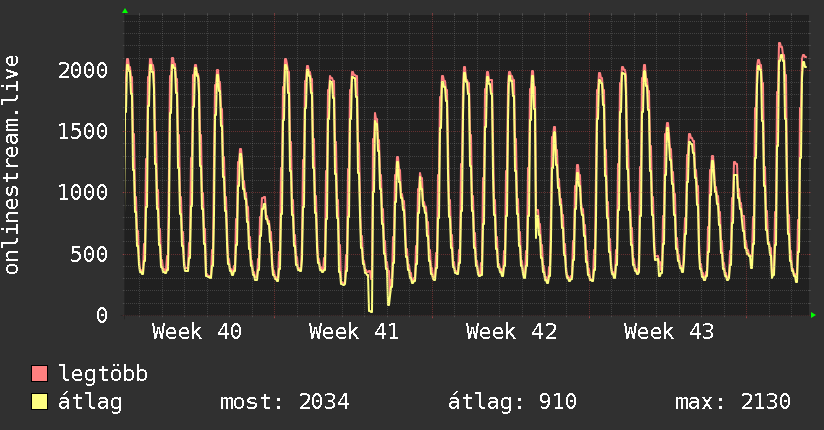Select the legtöbb legend label

coord(103,374)
